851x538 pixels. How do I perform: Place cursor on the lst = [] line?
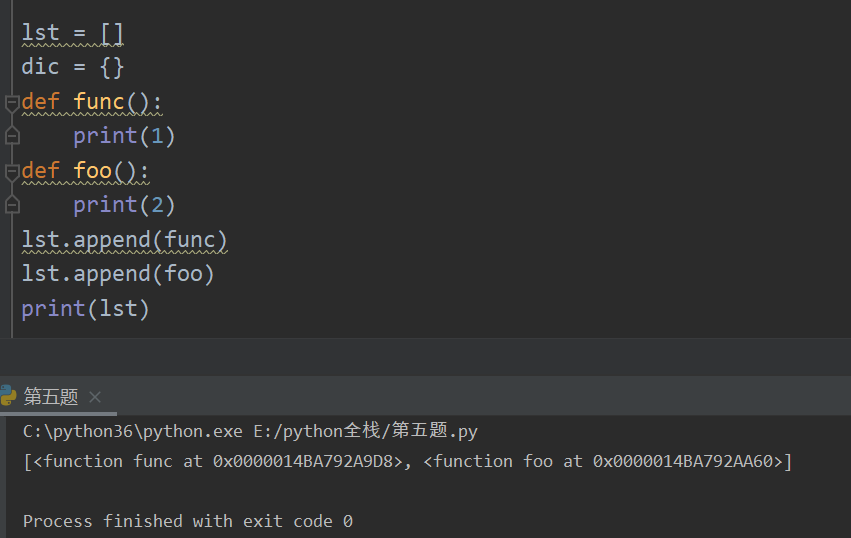tap(73, 33)
